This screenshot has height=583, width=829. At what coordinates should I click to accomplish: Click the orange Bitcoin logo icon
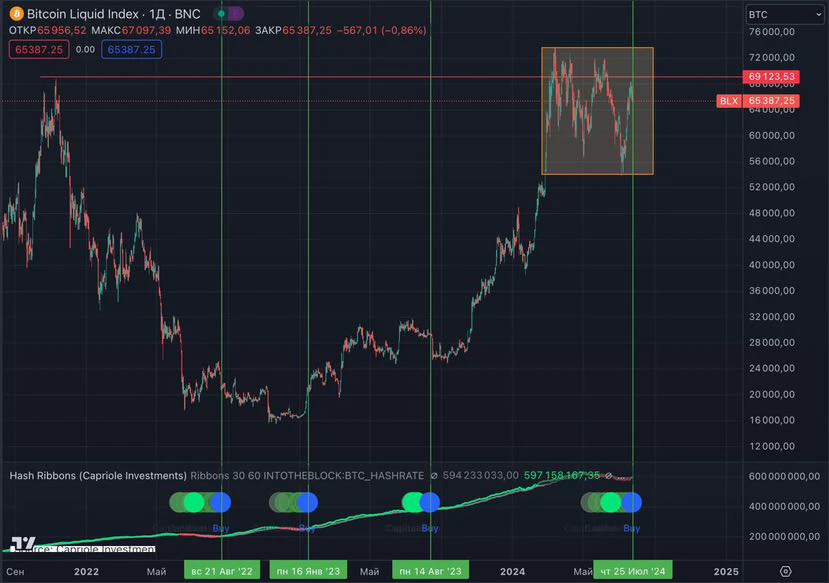16,14
